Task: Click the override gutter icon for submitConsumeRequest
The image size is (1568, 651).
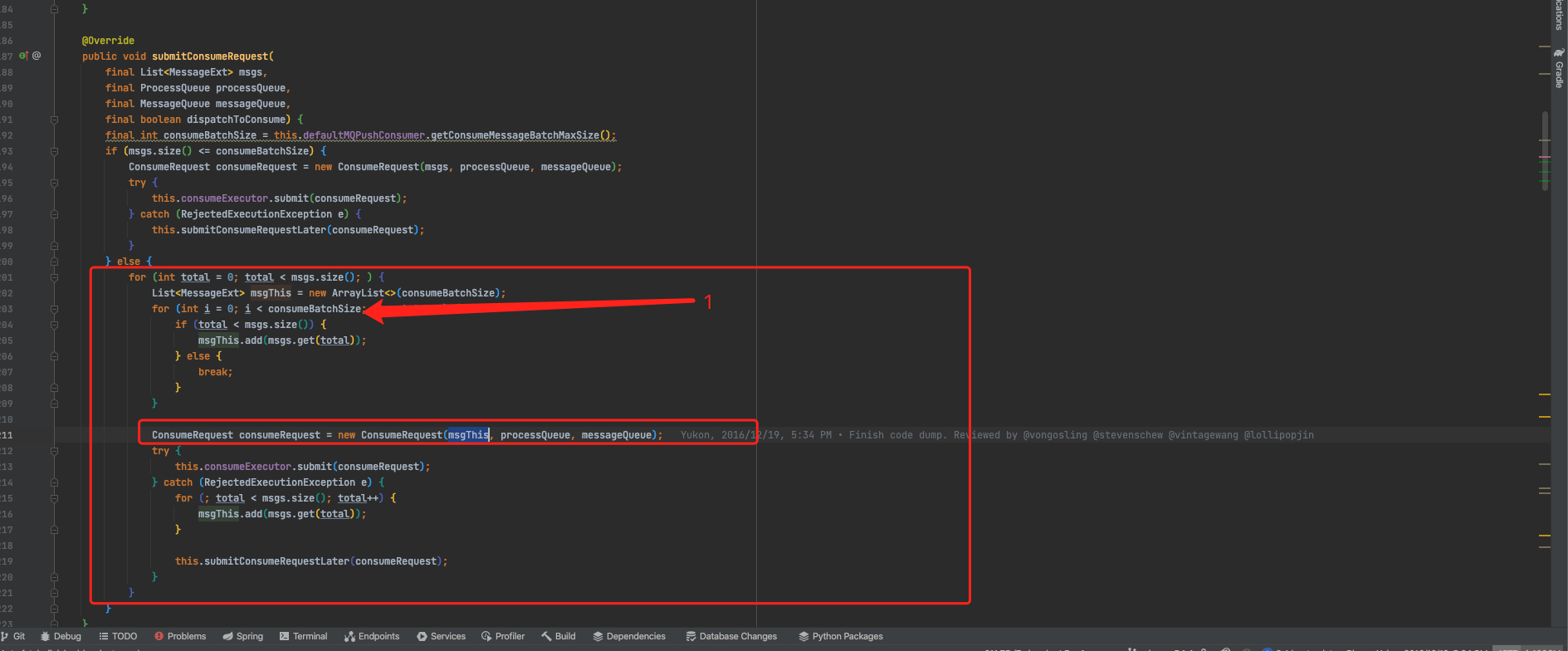Action: pos(23,56)
